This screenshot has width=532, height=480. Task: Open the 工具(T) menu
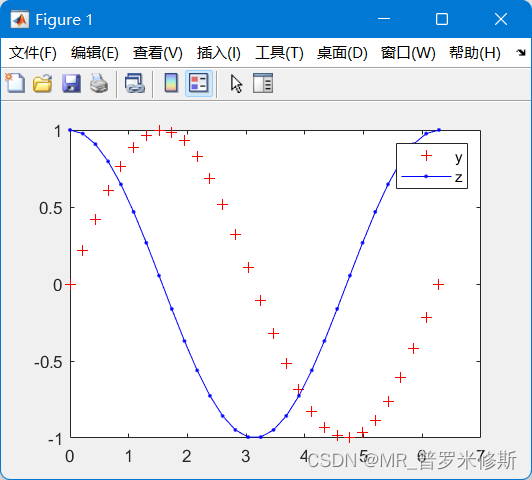(279, 53)
